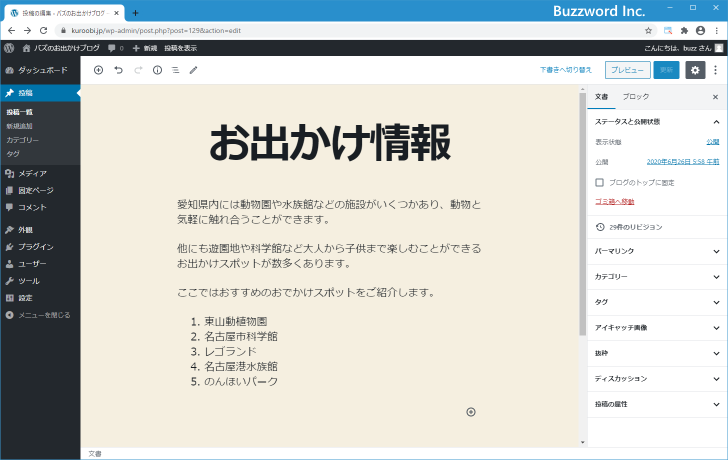Bookmark page with the star icon

[648, 31]
